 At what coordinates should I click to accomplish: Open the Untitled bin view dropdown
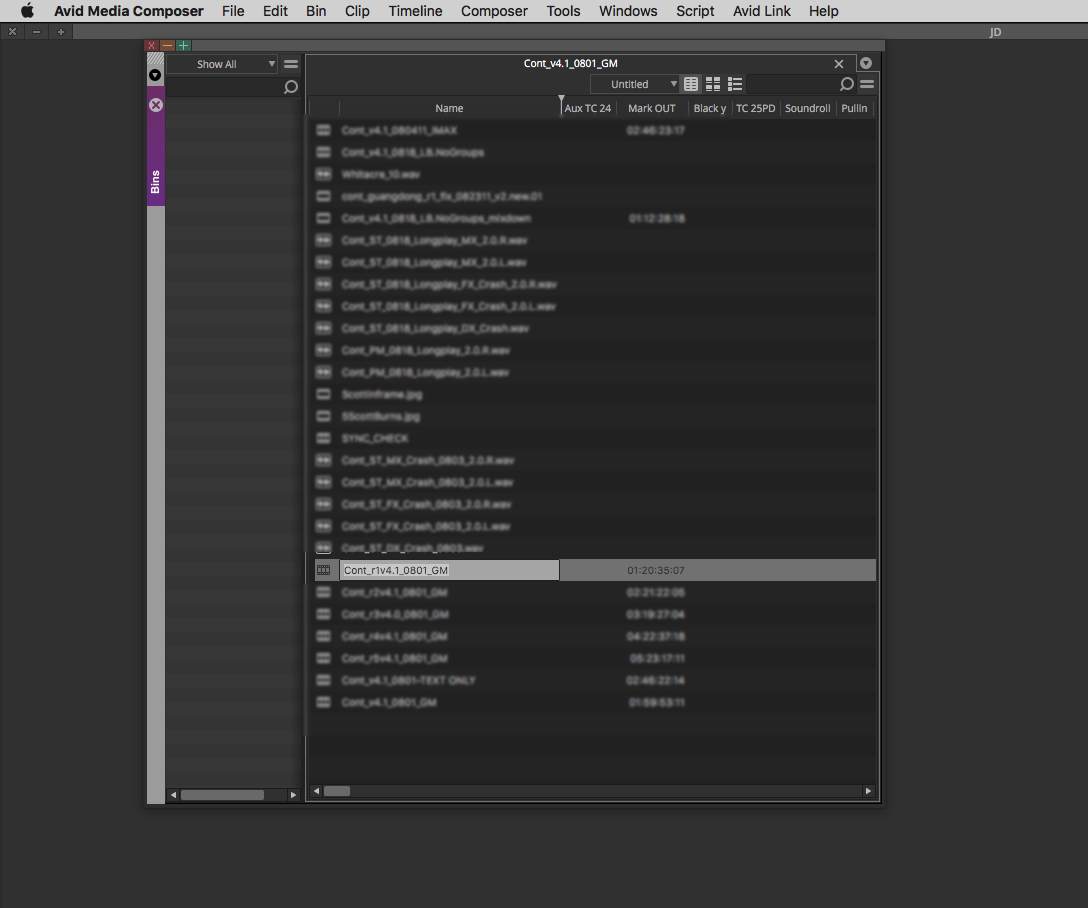tap(635, 84)
